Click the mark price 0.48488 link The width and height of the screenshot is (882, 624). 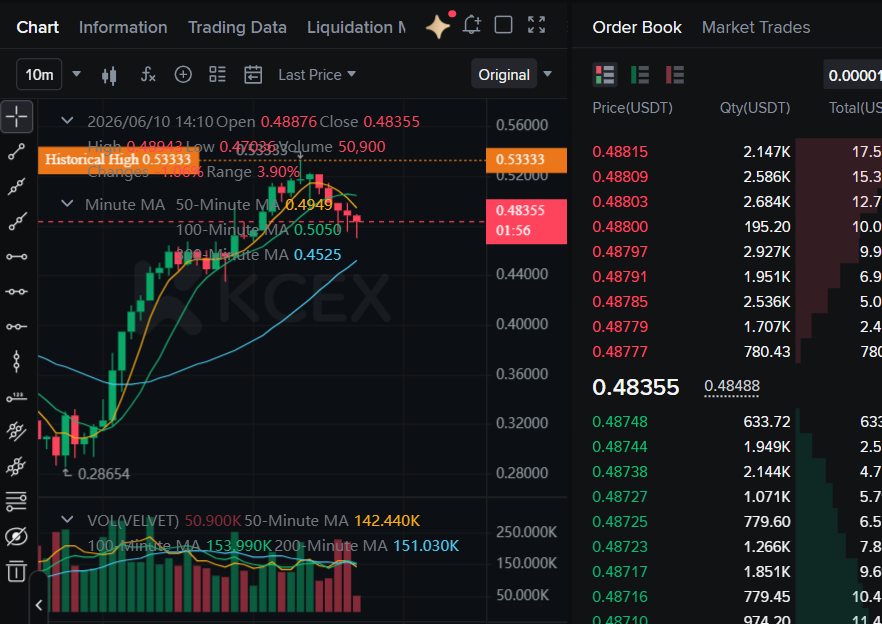(732, 386)
